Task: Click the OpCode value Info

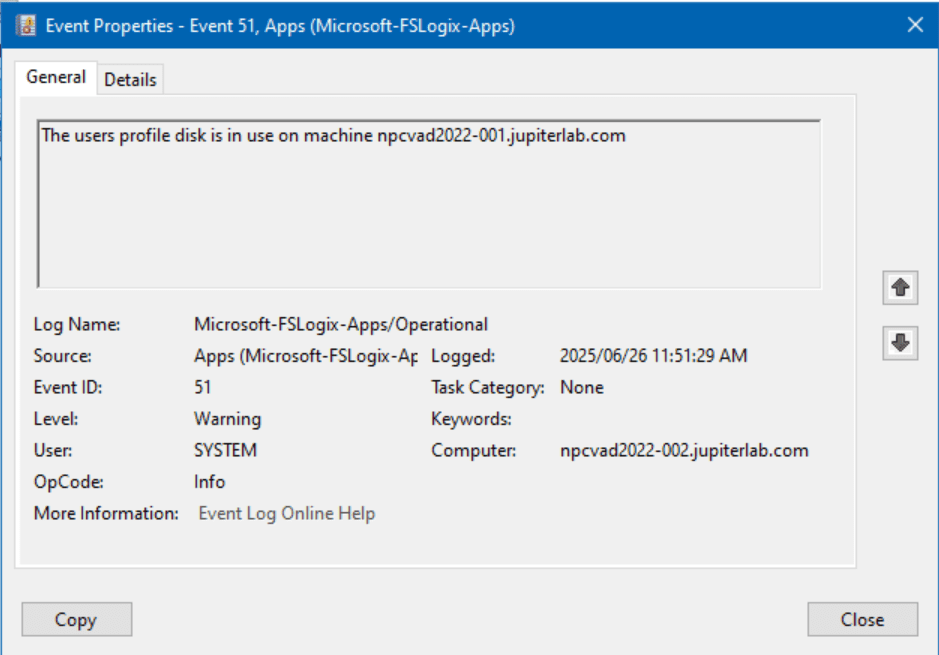Action: 209,482
